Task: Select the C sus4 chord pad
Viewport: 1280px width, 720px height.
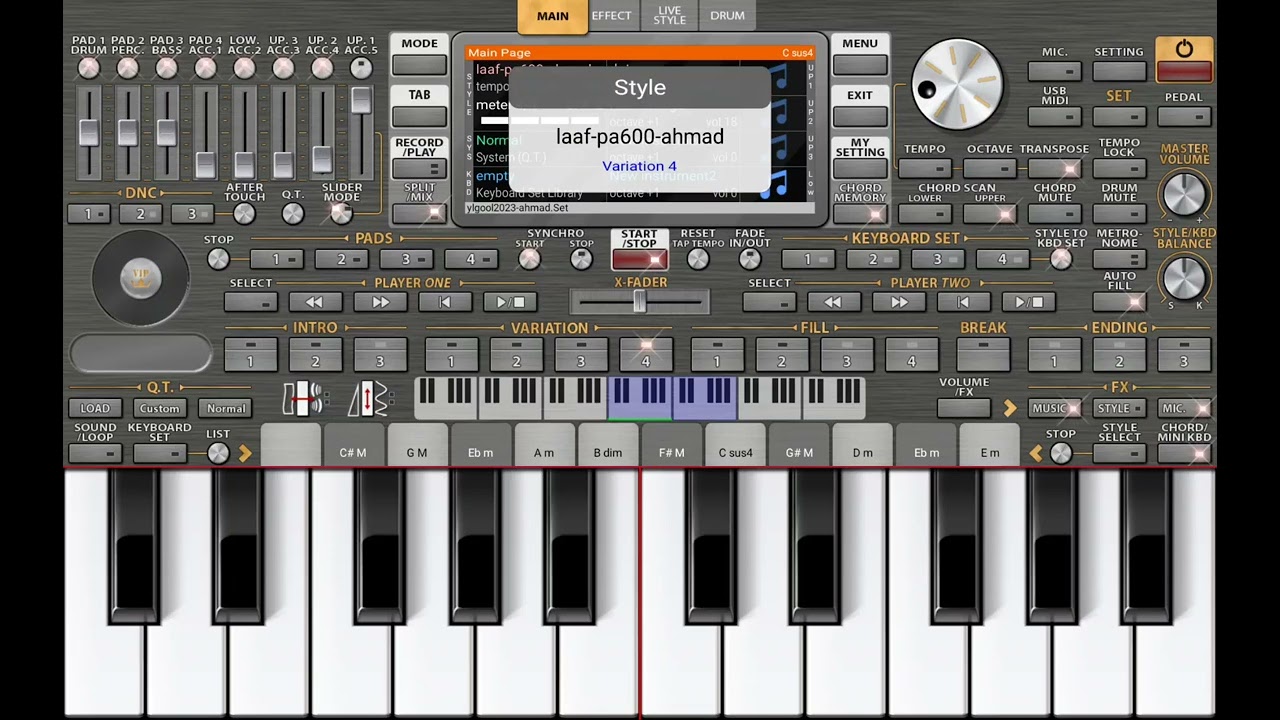Action: [x=735, y=446]
